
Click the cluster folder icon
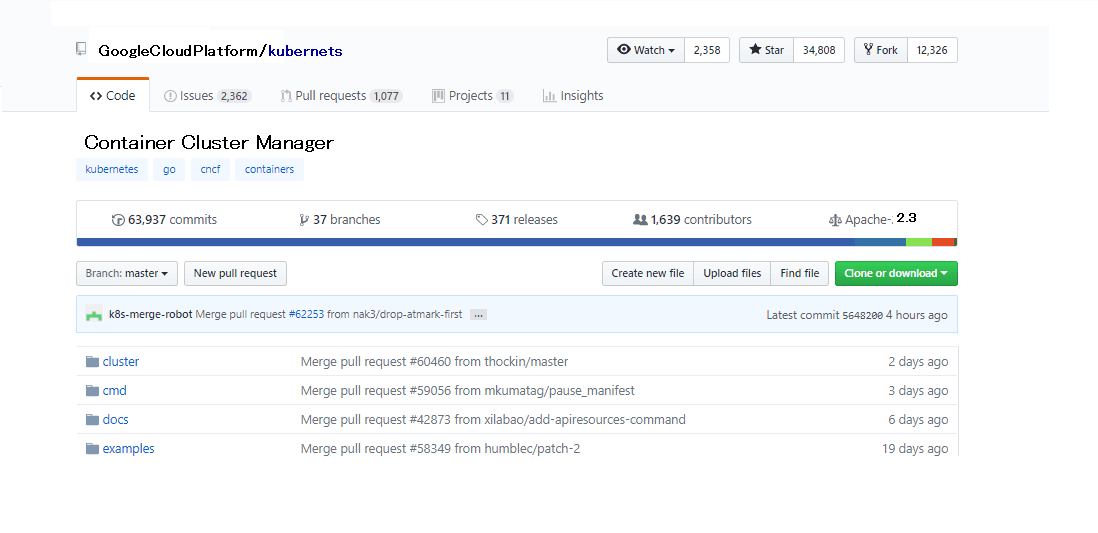[x=92, y=361]
